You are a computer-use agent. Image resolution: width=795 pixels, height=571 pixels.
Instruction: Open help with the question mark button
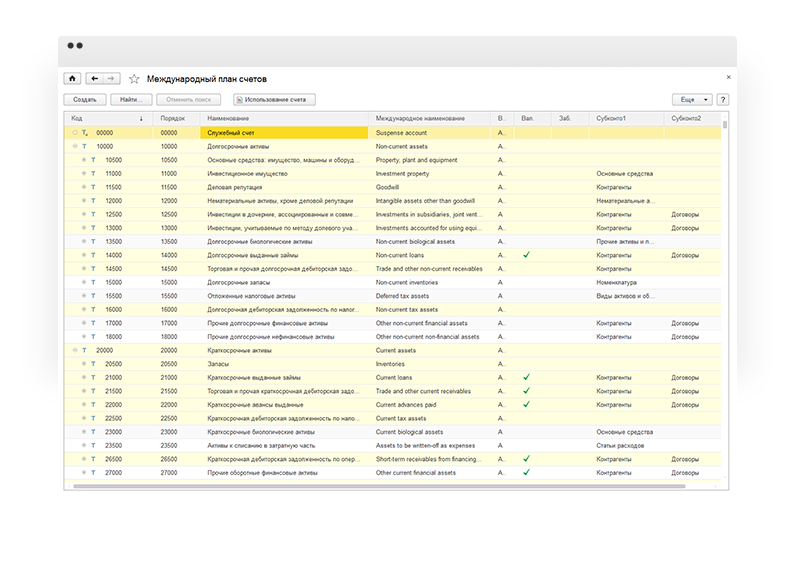tap(722, 99)
